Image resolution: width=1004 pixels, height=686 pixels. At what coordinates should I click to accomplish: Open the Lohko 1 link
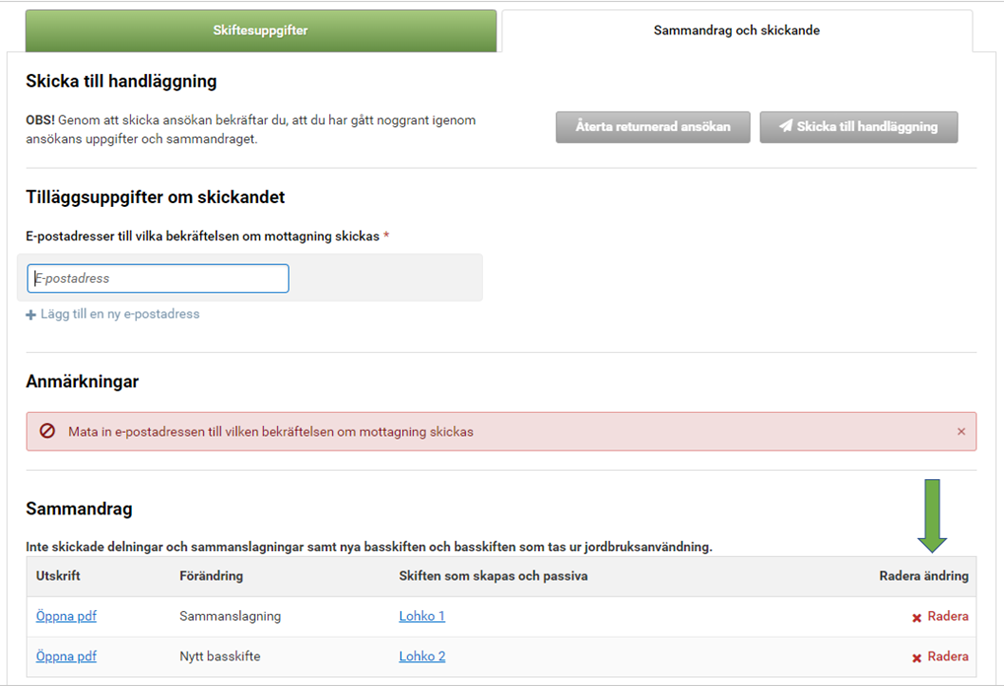click(x=421, y=616)
